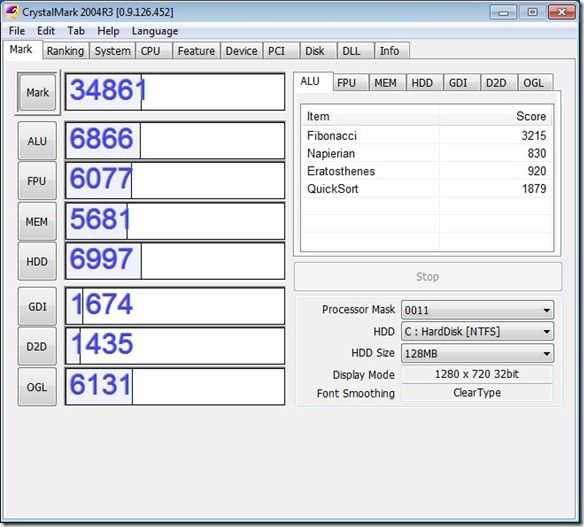Run the FPU benchmark button

coord(37,181)
